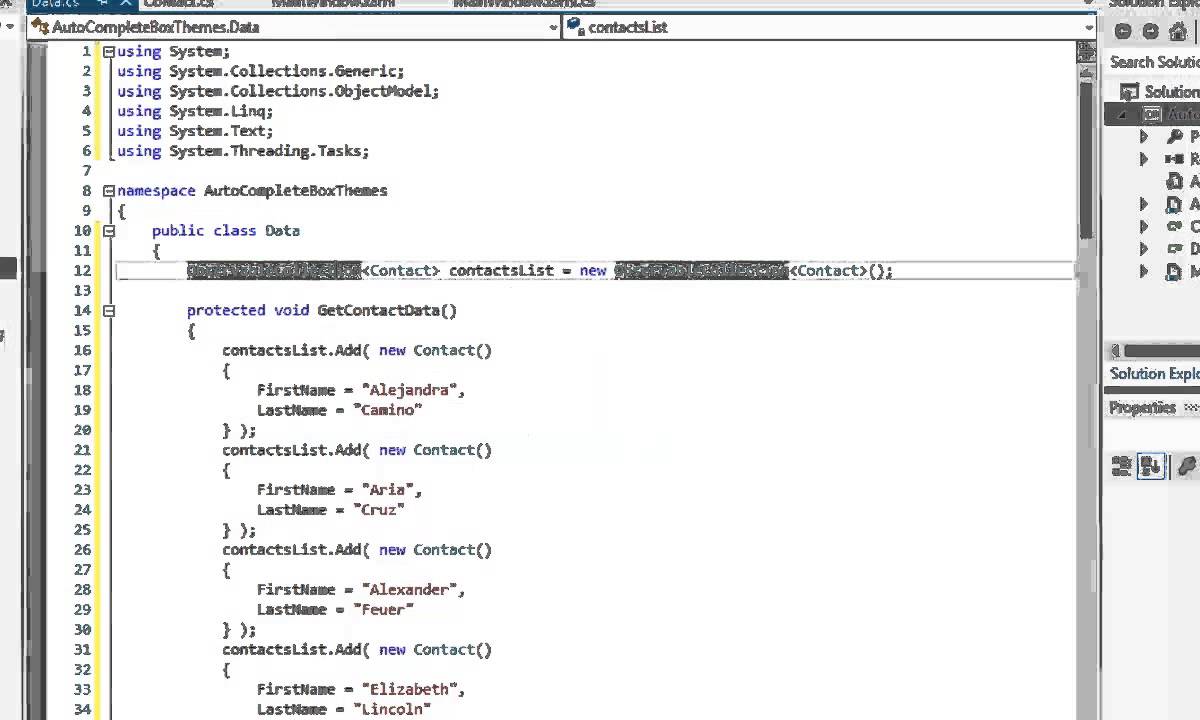The image size is (1200, 720).
Task: Click the Alphabetical sort icon in Properties
Action: pos(1151,466)
